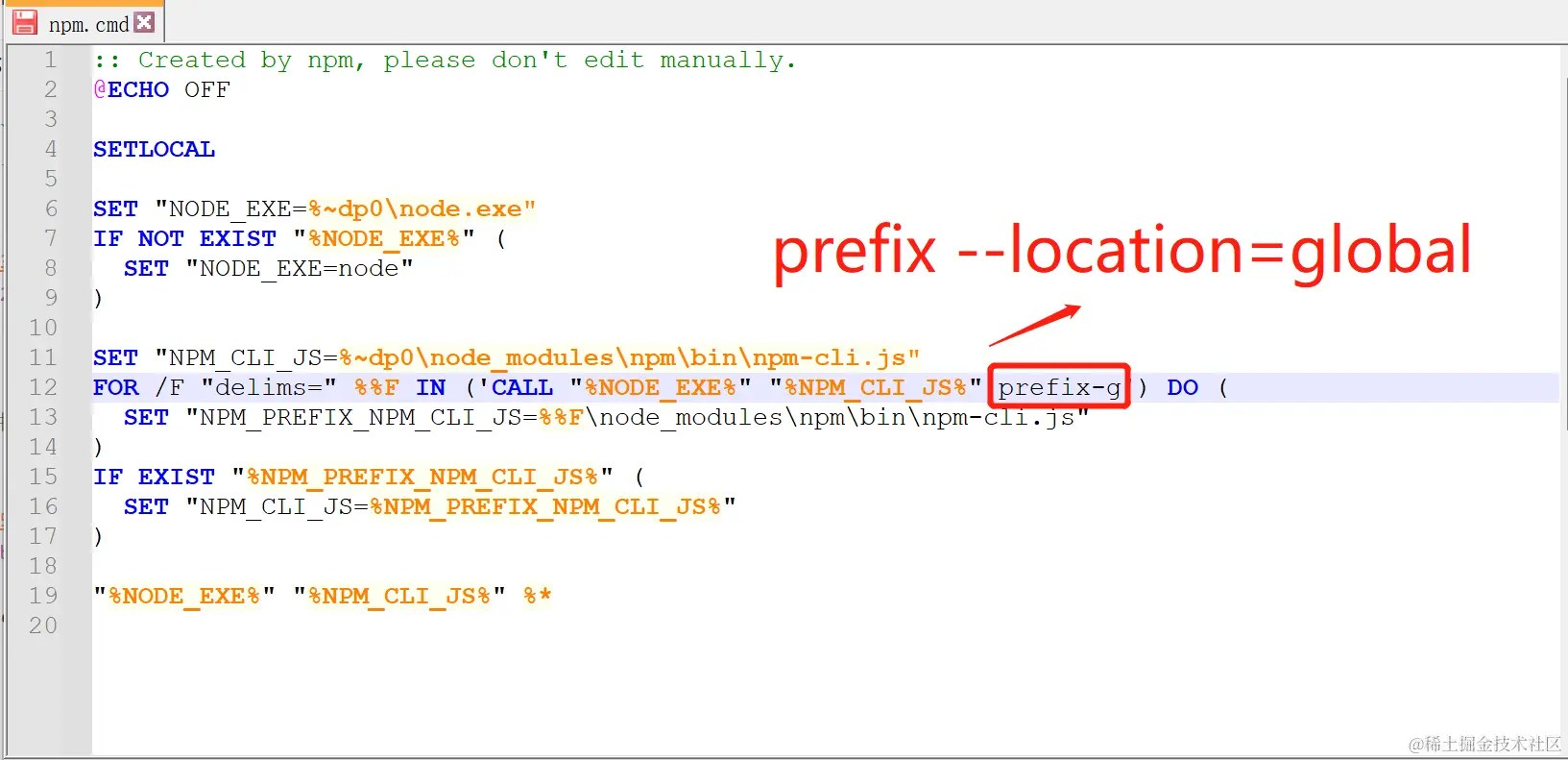Click "%NODE_EXE%" on line 19

tap(184, 596)
